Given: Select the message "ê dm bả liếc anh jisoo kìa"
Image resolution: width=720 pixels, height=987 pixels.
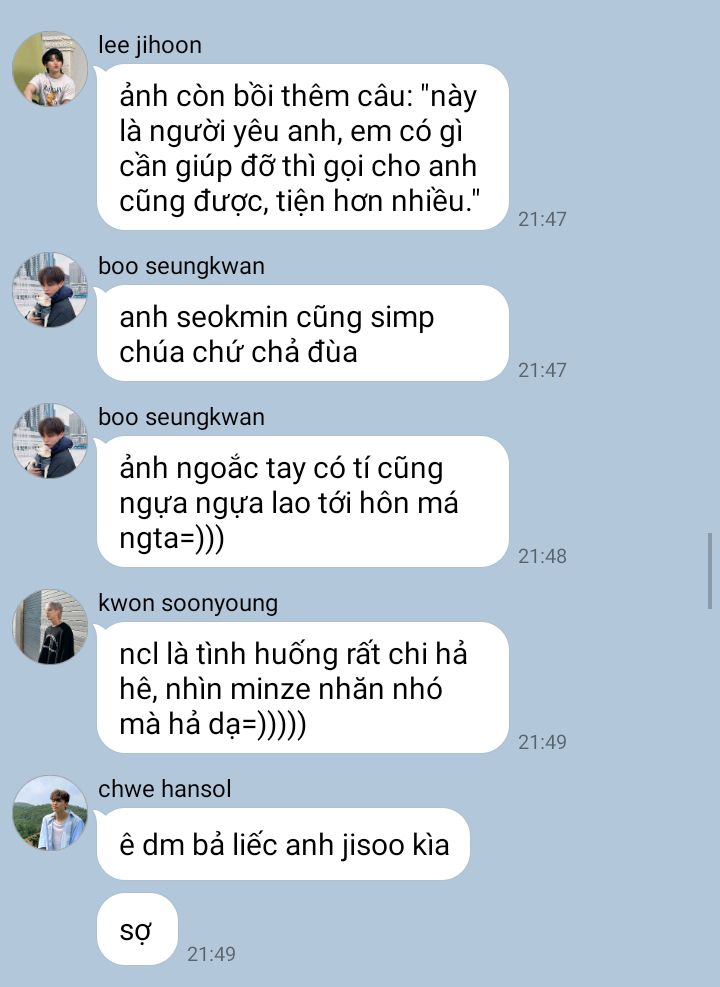Looking at the screenshot, I should 283,844.
